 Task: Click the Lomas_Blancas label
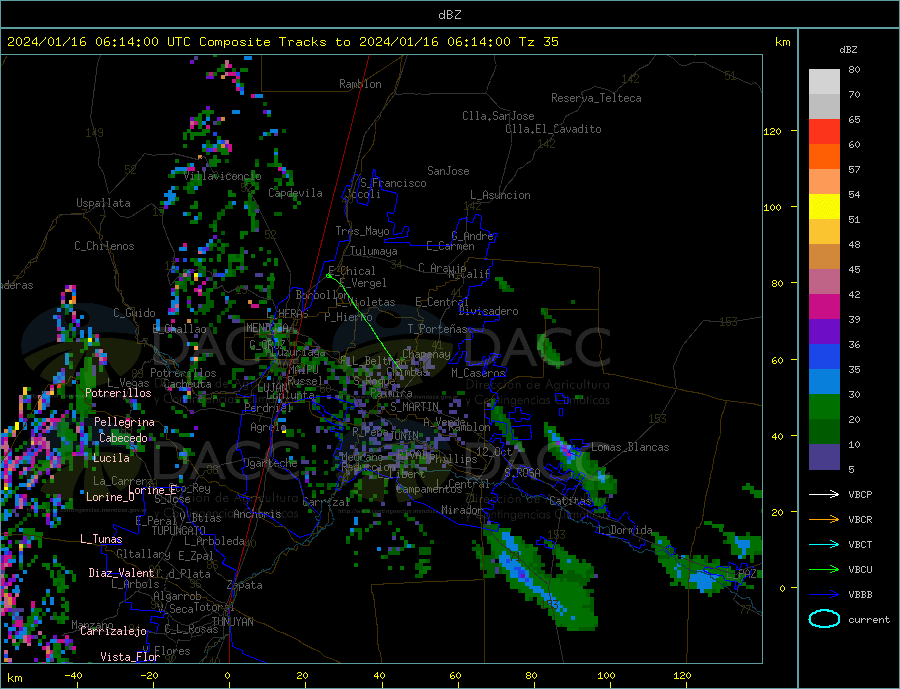tap(630, 447)
